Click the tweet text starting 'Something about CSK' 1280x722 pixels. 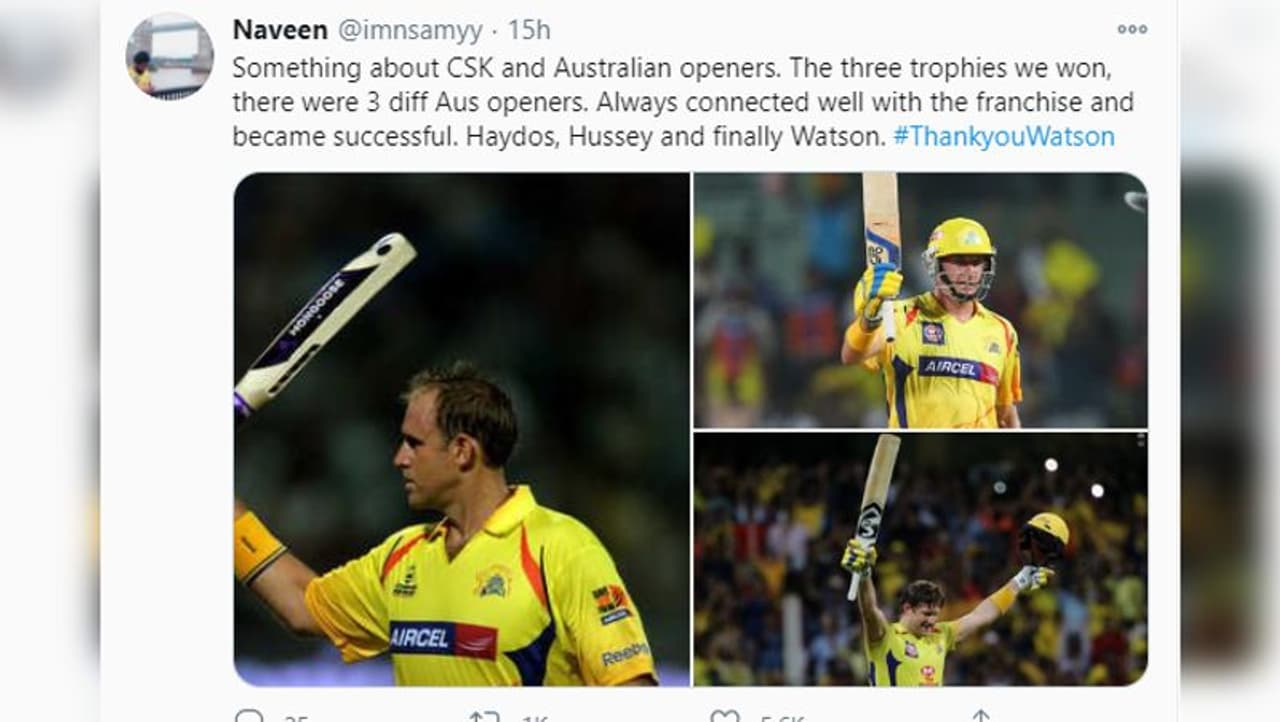683,103
